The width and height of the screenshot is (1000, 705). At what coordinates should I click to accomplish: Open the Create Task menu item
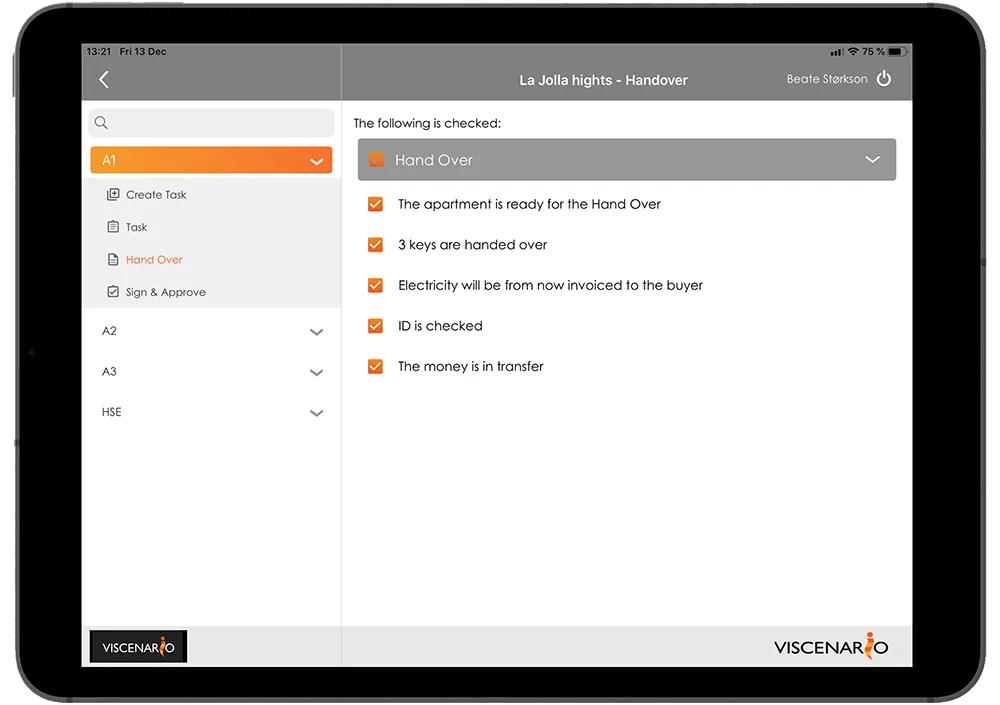pyautogui.click(x=212, y=195)
